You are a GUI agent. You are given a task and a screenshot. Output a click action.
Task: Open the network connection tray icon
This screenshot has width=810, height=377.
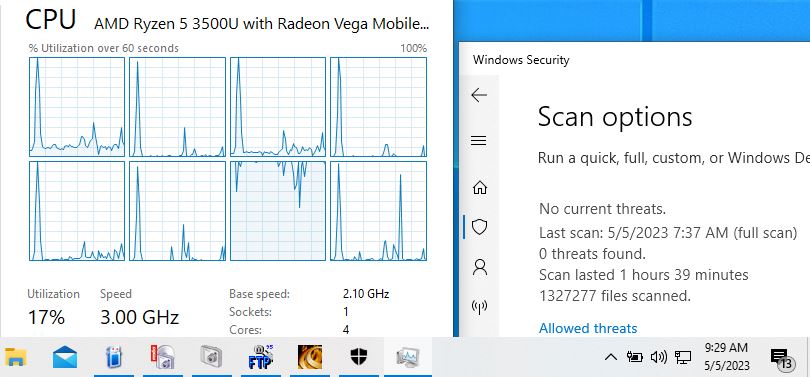[683, 356]
